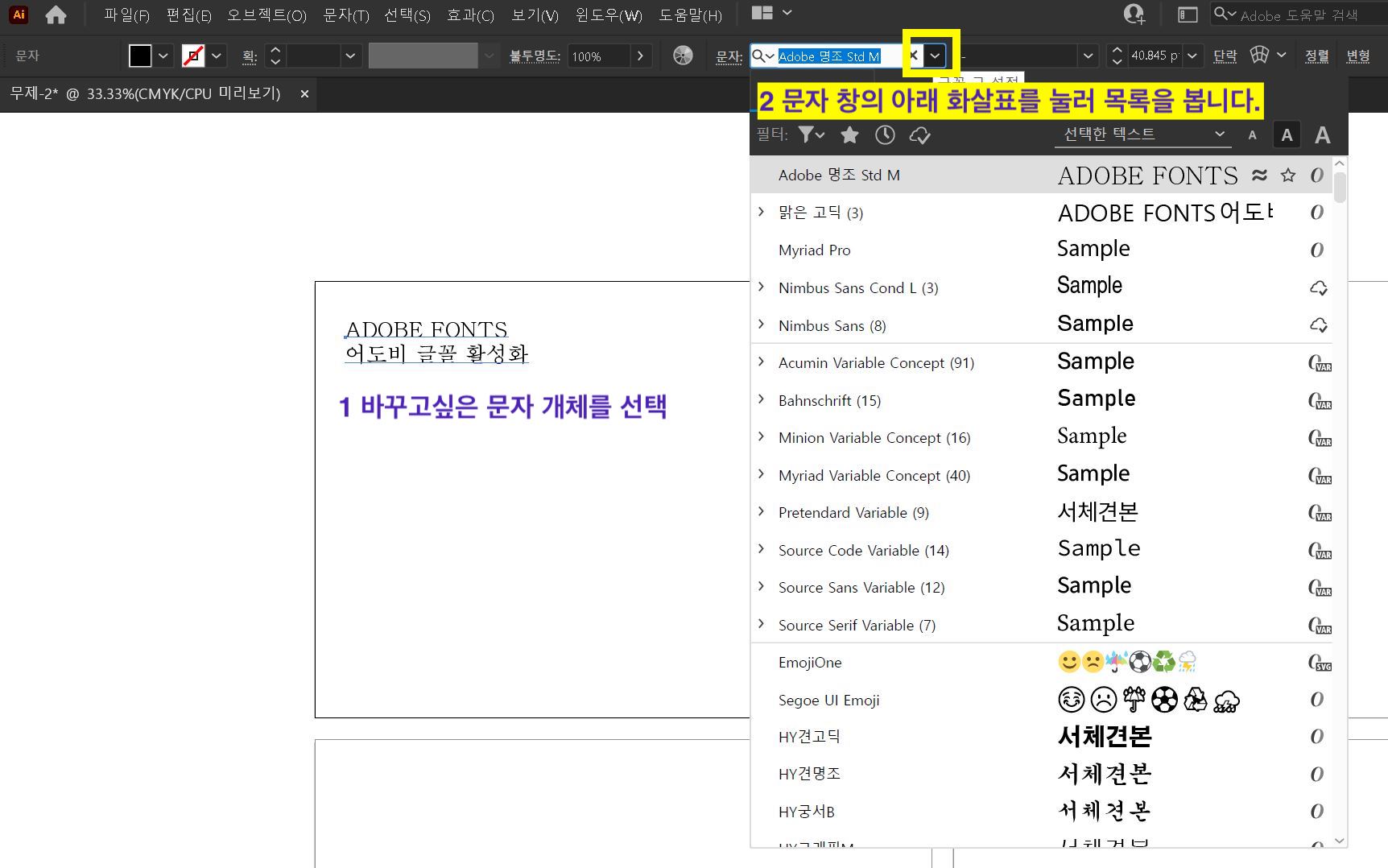This screenshot has height=868, width=1388.
Task: Open the 변형 transform panel link
Action: click(x=1358, y=56)
